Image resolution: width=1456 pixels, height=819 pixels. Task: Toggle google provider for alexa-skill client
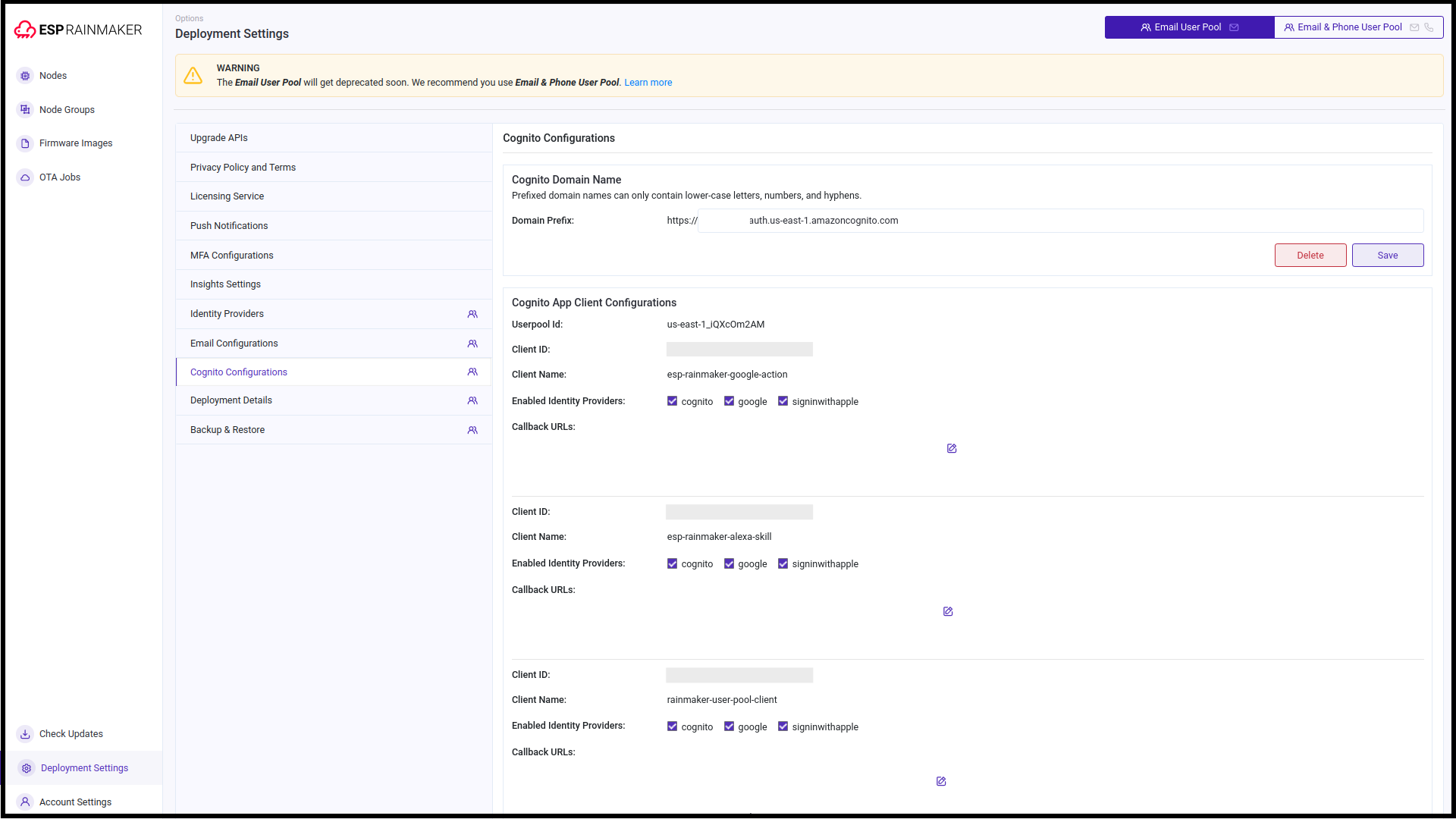(729, 563)
